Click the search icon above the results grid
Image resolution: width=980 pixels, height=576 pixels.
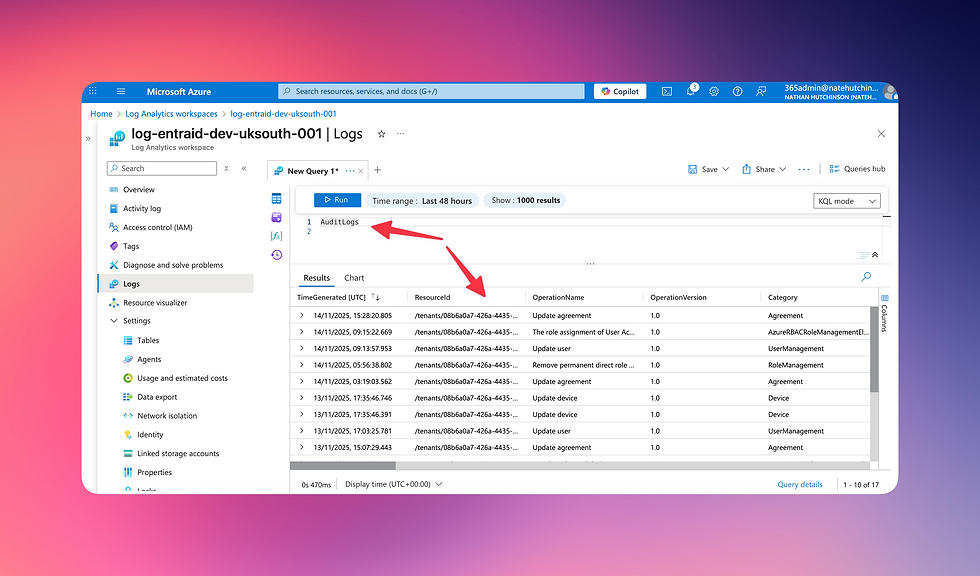click(864, 277)
